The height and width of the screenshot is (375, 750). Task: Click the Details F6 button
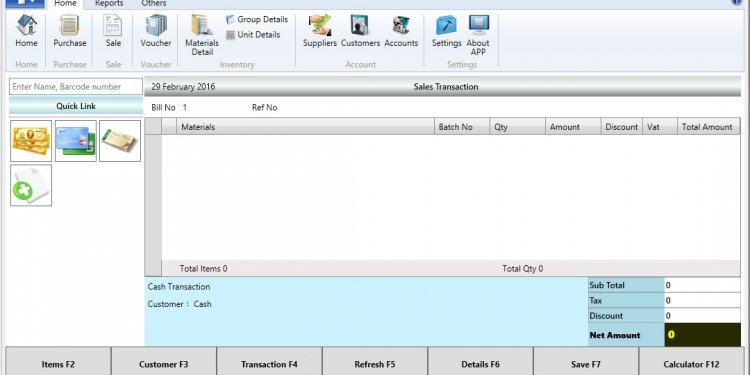[480, 362]
